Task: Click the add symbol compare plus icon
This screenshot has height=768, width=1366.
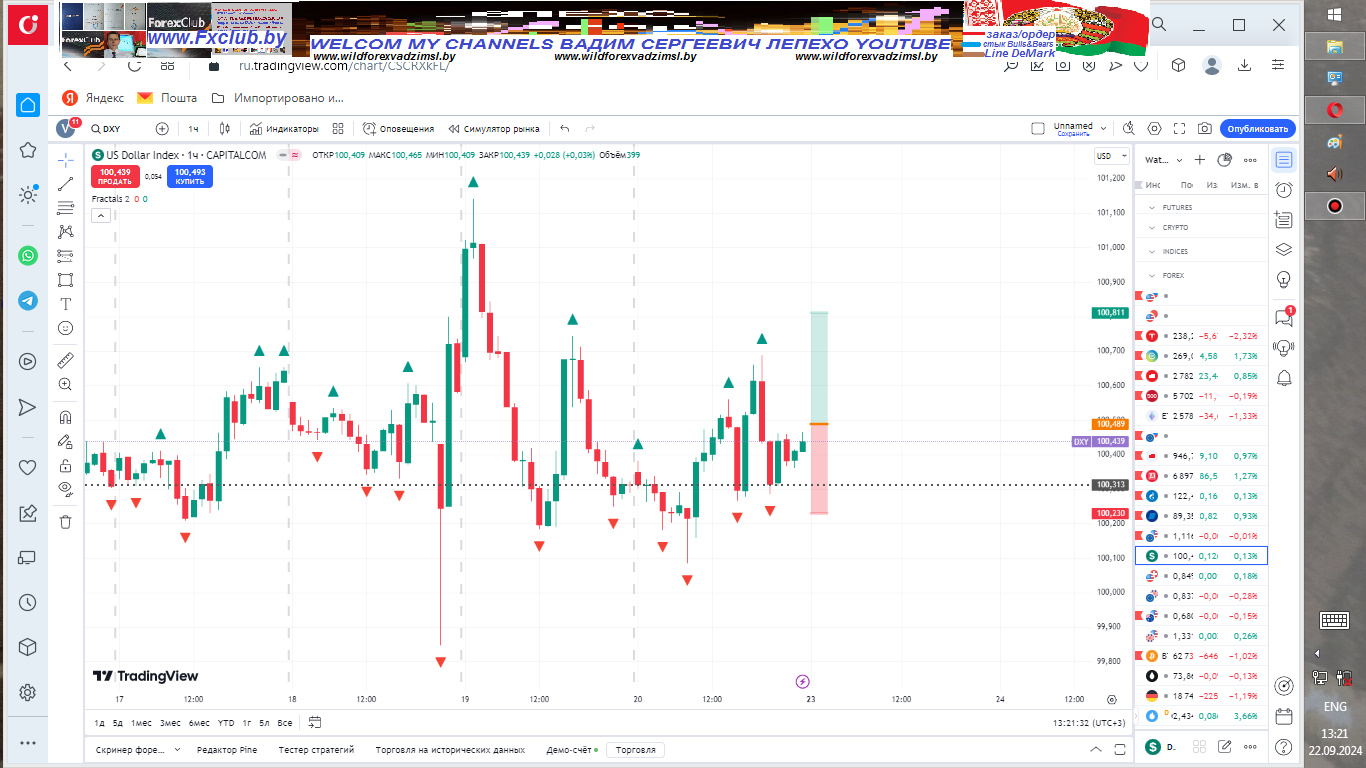Action: pyautogui.click(x=162, y=129)
